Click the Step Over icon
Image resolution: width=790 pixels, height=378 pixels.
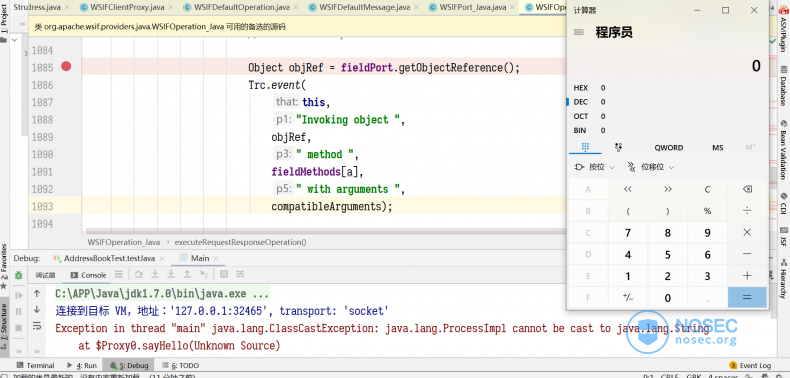pos(139,275)
